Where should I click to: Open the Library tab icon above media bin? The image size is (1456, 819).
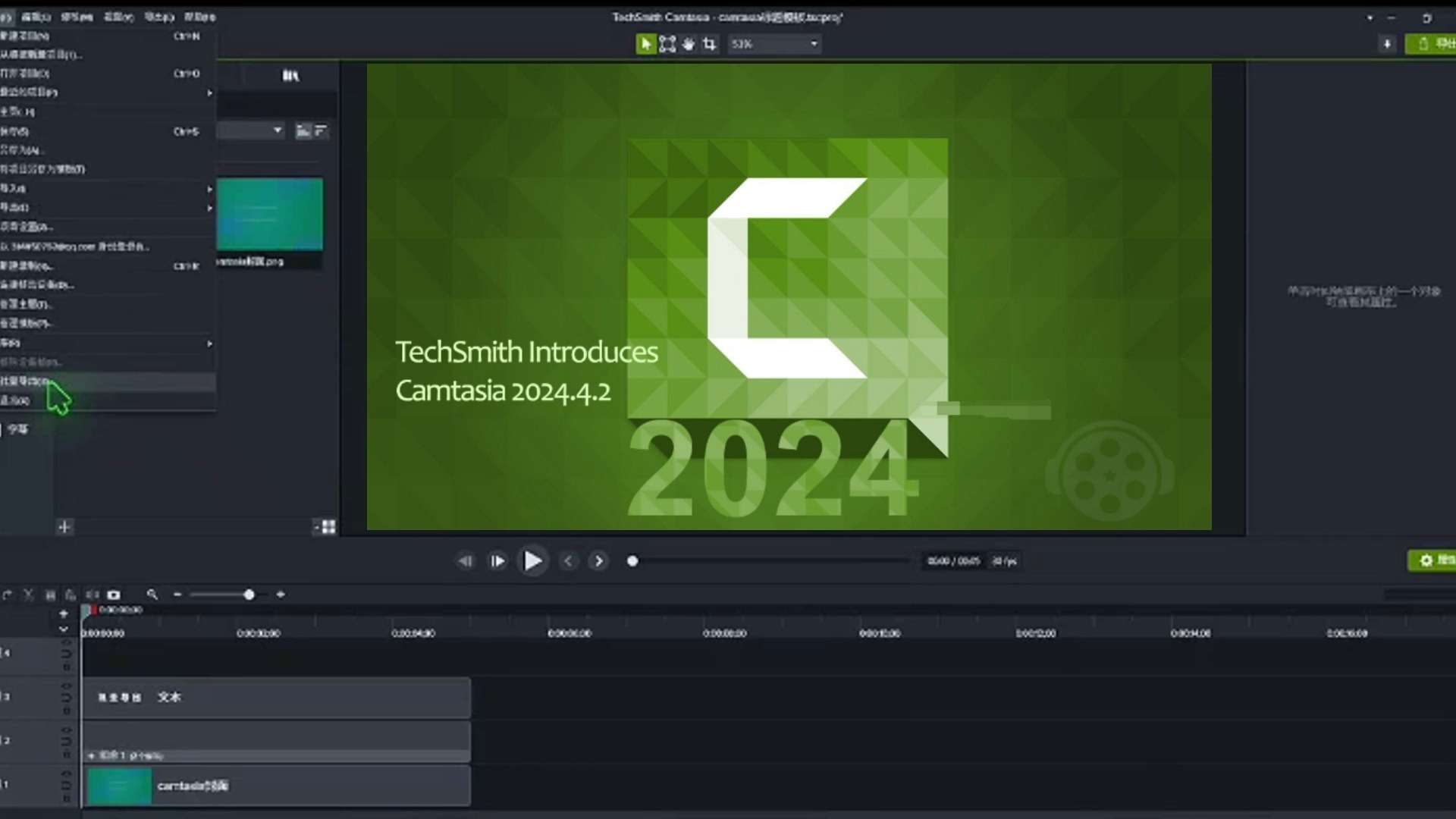290,75
